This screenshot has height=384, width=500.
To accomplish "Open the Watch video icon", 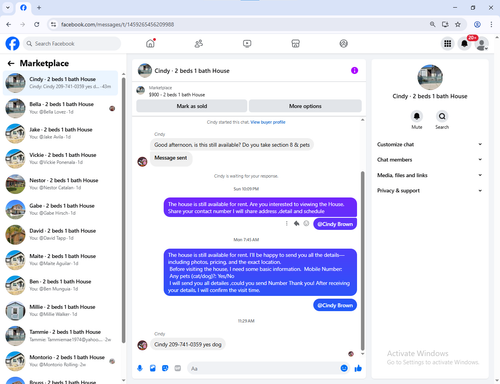I will pos(247,43).
